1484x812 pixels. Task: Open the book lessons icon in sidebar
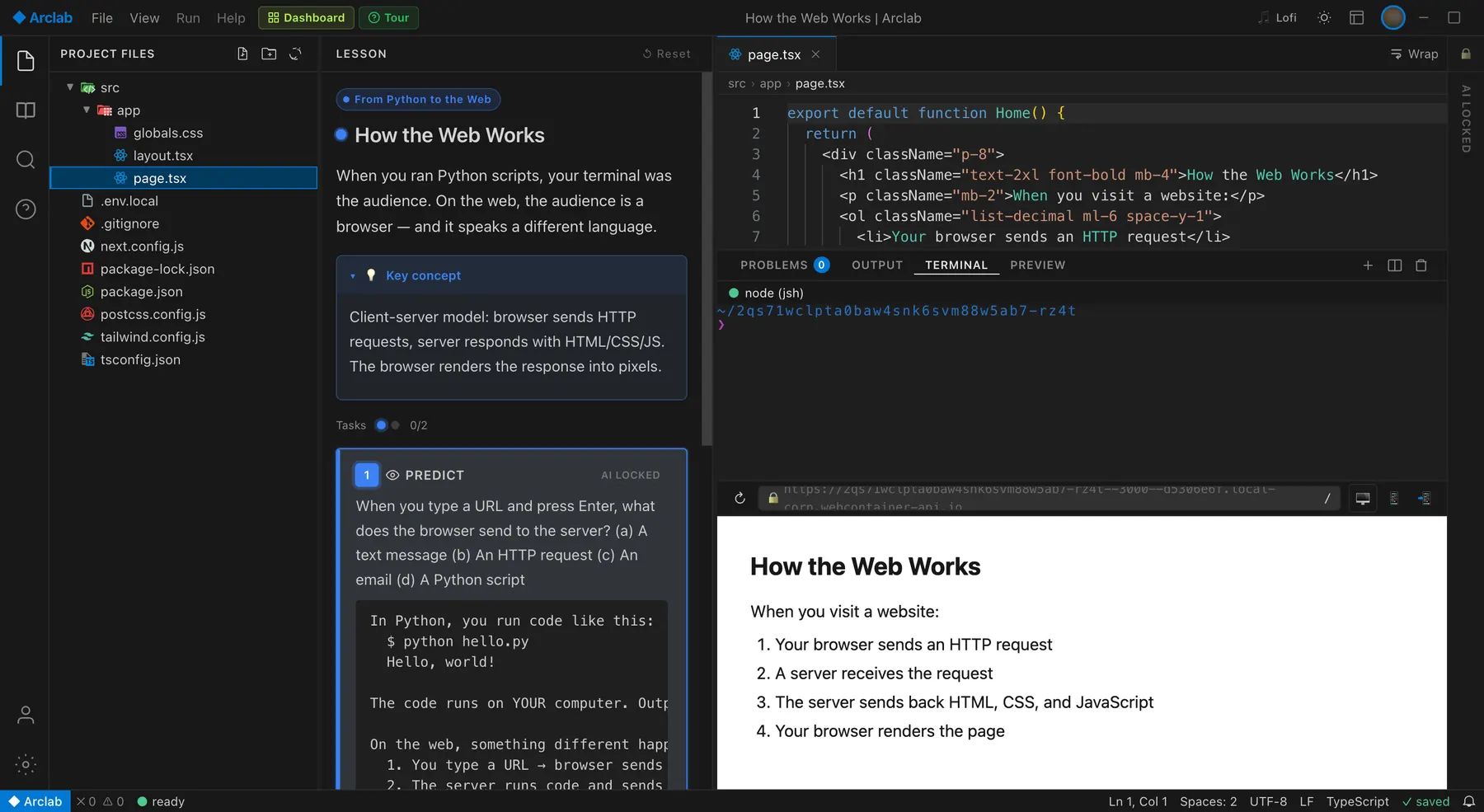26,110
